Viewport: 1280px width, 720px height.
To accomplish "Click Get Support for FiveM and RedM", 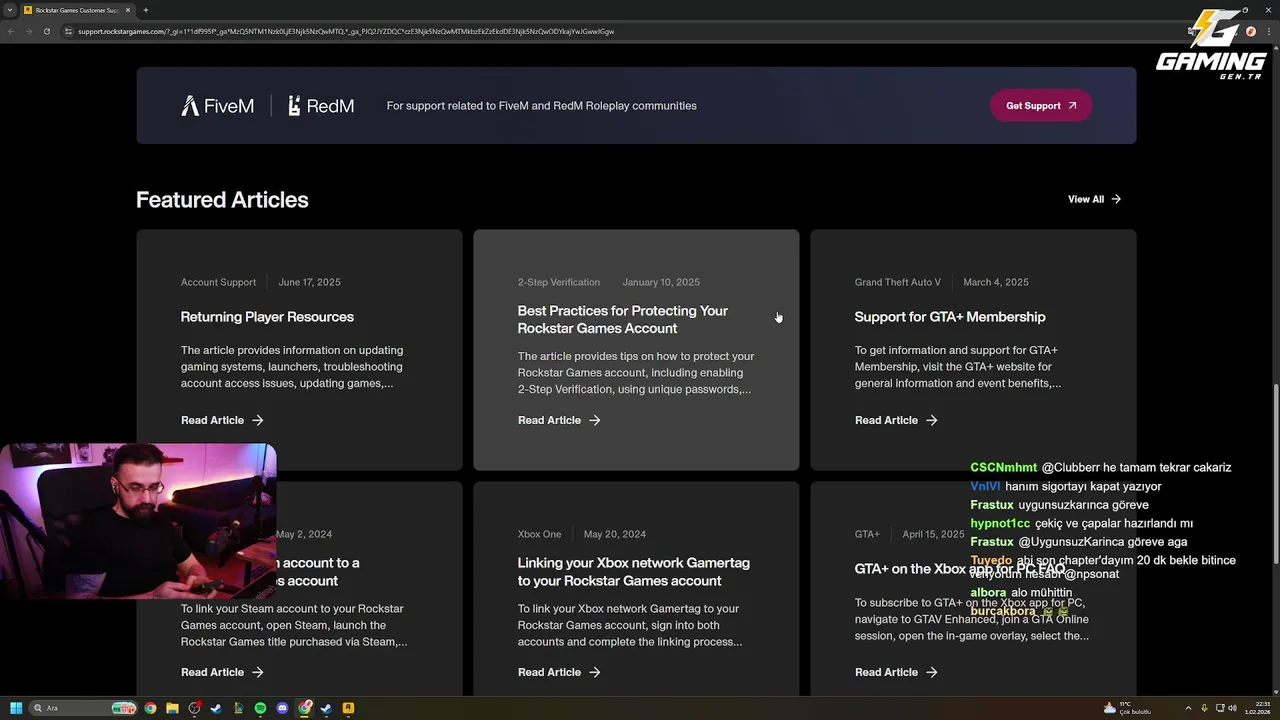I will pyautogui.click(x=1041, y=106).
